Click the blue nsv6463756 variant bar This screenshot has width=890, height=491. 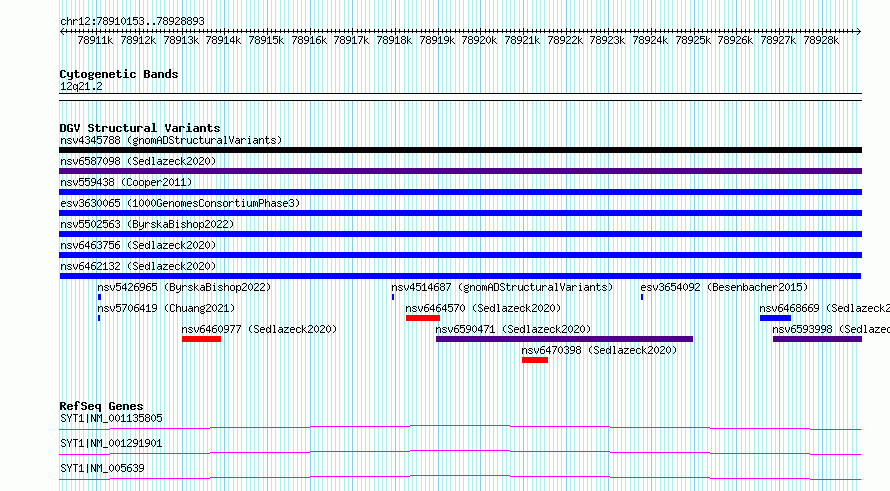(x=460, y=255)
